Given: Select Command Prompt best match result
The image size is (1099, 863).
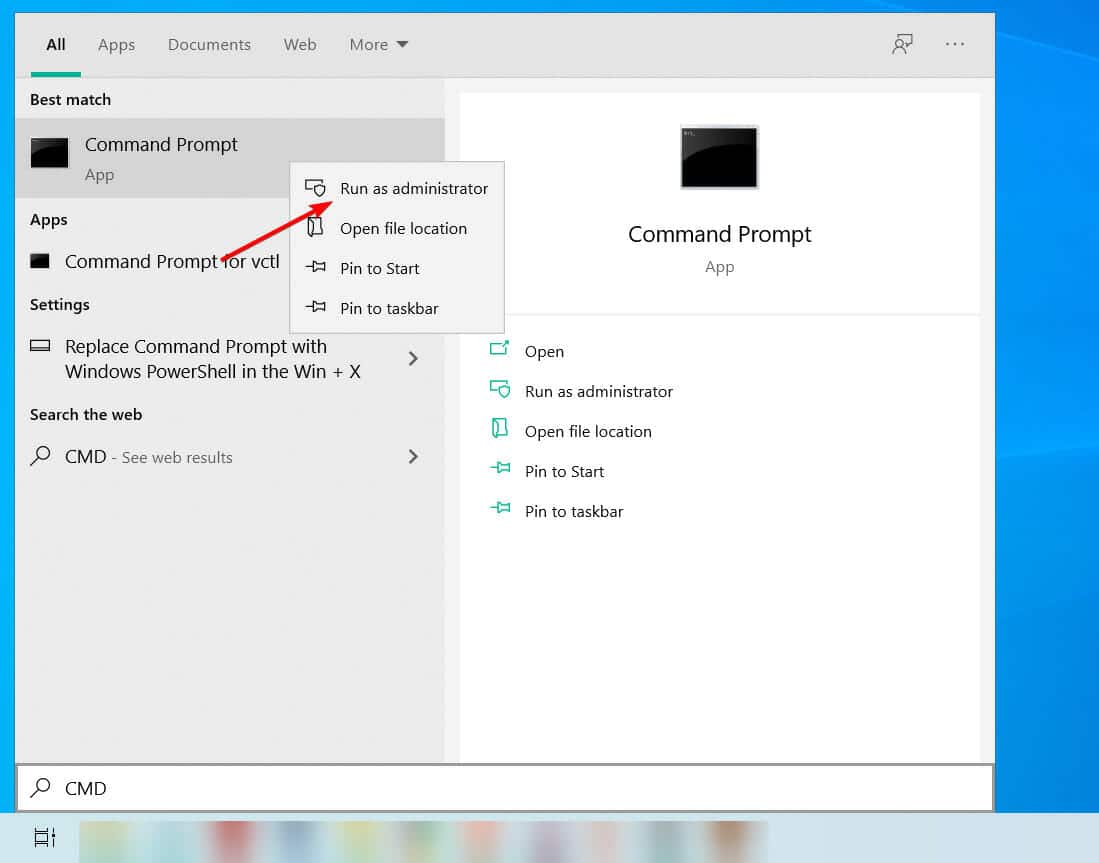Looking at the screenshot, I should (x=229, y=158).
